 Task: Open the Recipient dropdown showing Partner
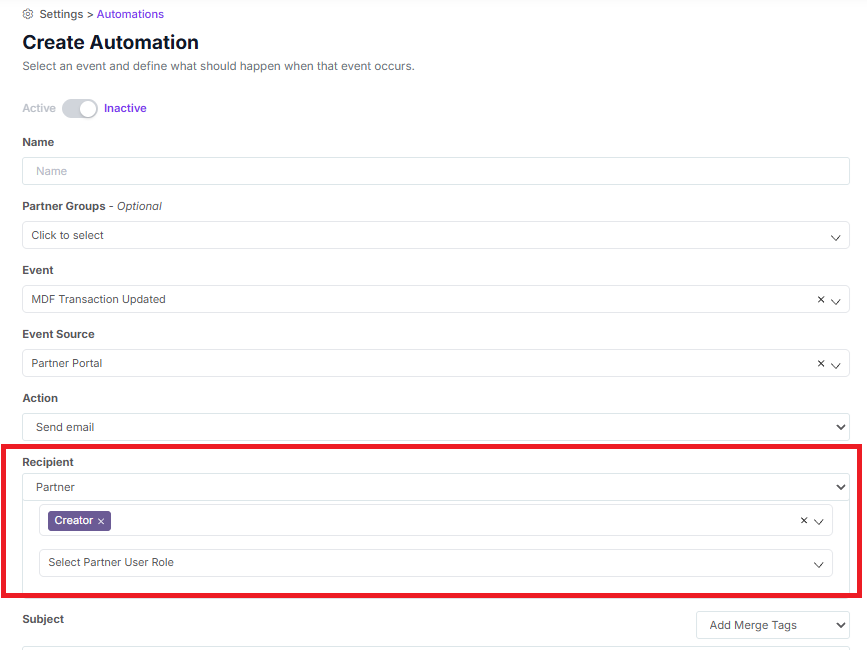tap(436, 487)
